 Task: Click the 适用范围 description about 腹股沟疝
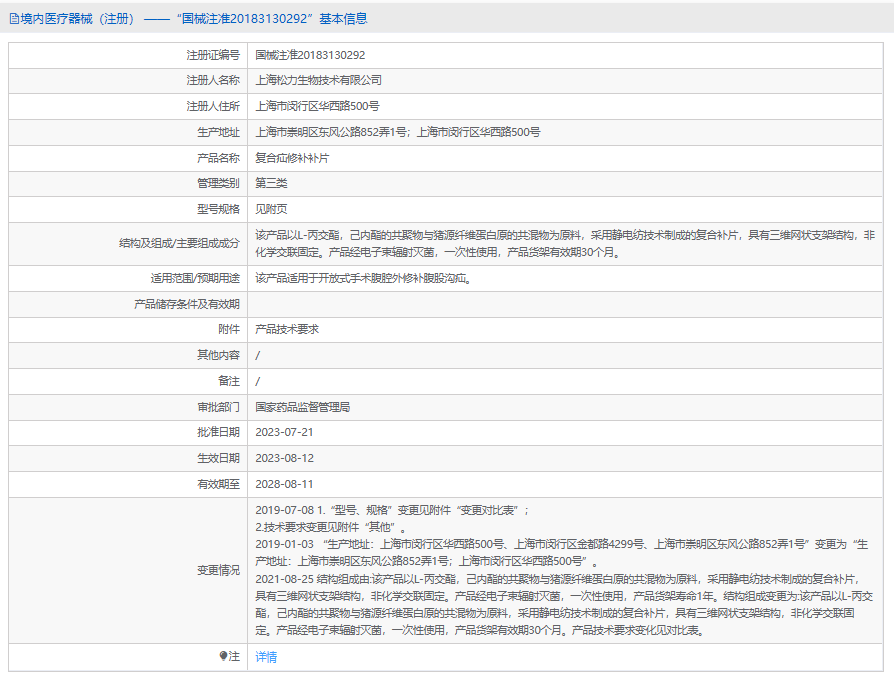click(x=362, y=278)
